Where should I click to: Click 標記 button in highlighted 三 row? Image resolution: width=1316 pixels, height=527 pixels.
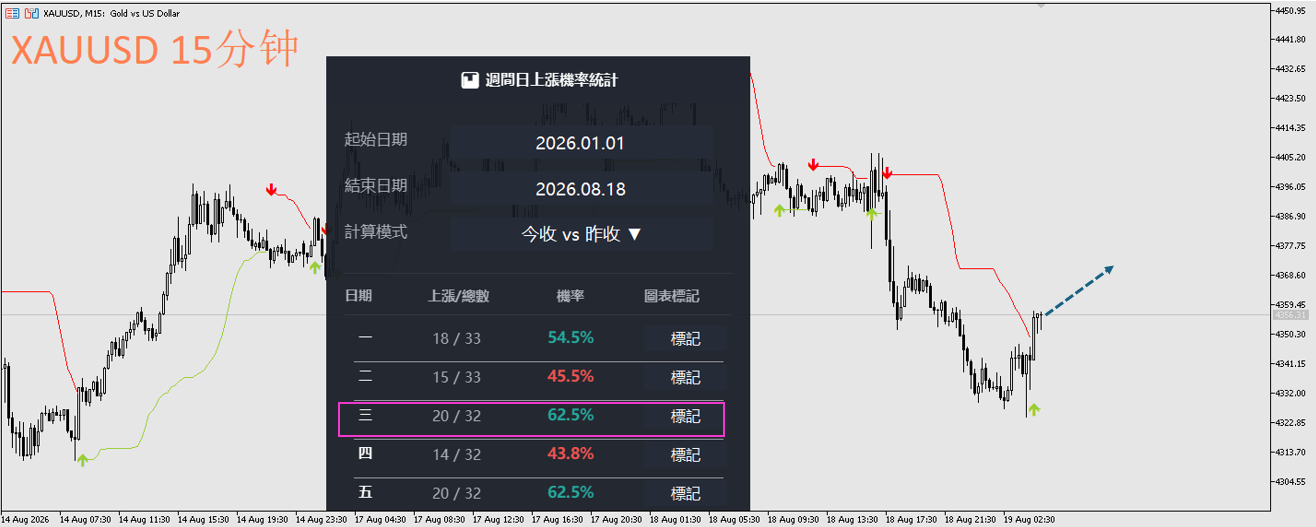pyautogui.click(x=685, y=416)
